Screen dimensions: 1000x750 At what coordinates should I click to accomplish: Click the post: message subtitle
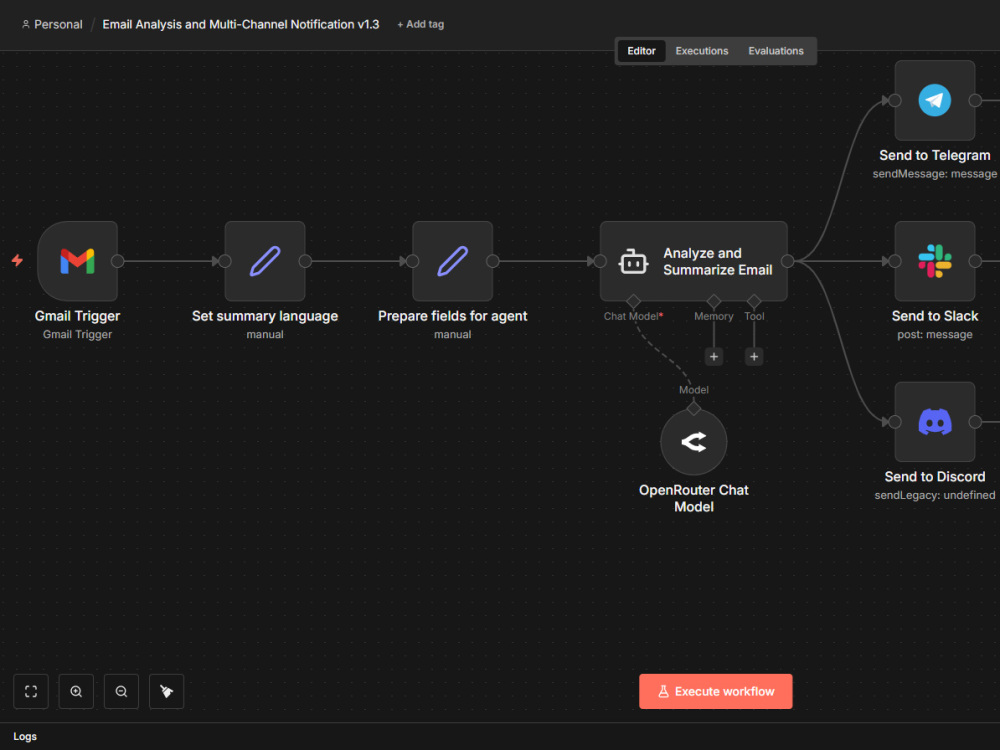[934, 334]
